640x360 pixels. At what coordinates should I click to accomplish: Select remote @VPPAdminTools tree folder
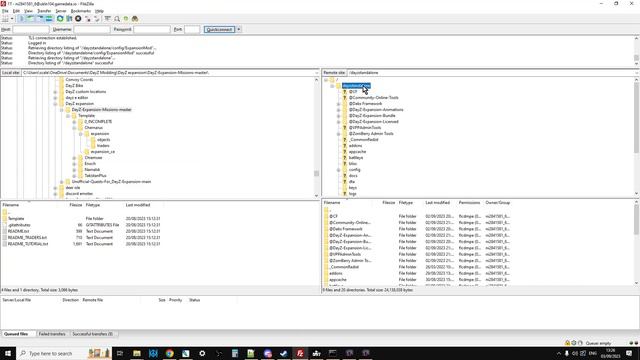(x=365, y=128)
